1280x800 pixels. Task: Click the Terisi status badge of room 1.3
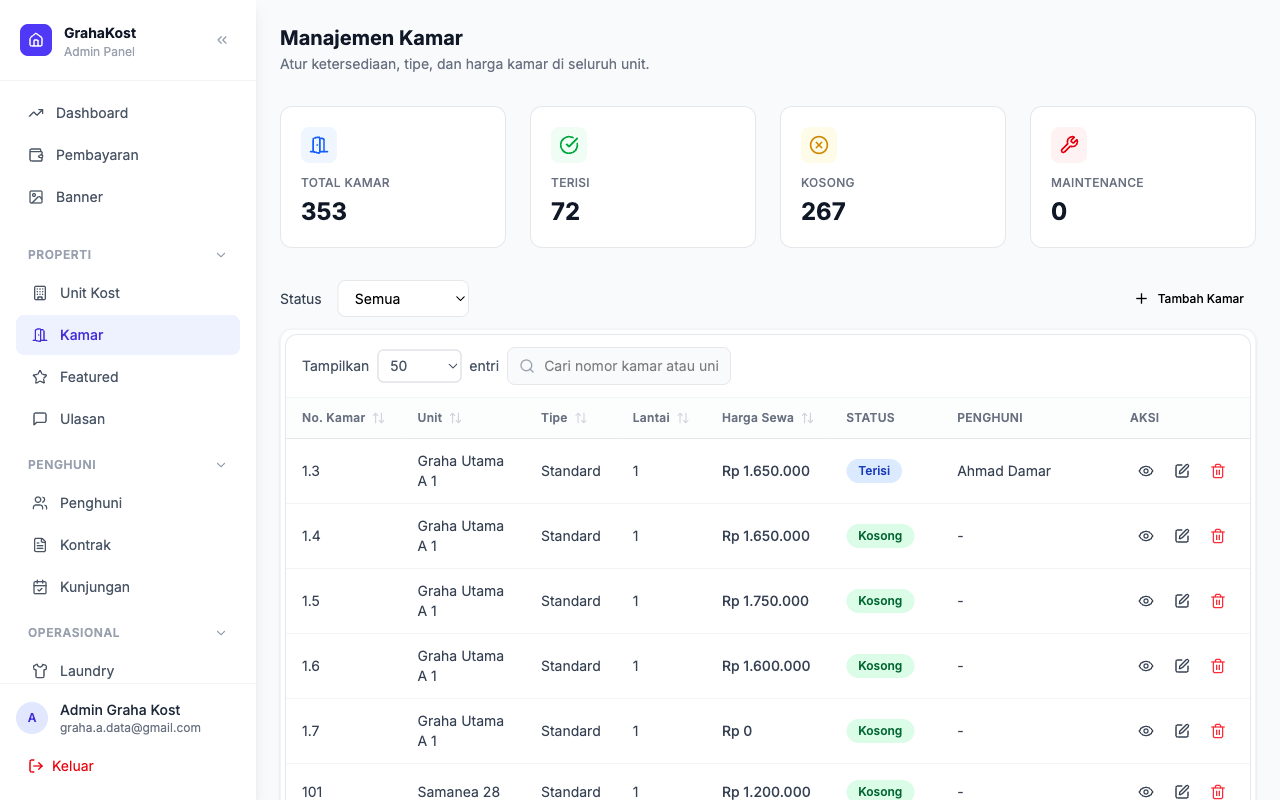pos(874,471)
